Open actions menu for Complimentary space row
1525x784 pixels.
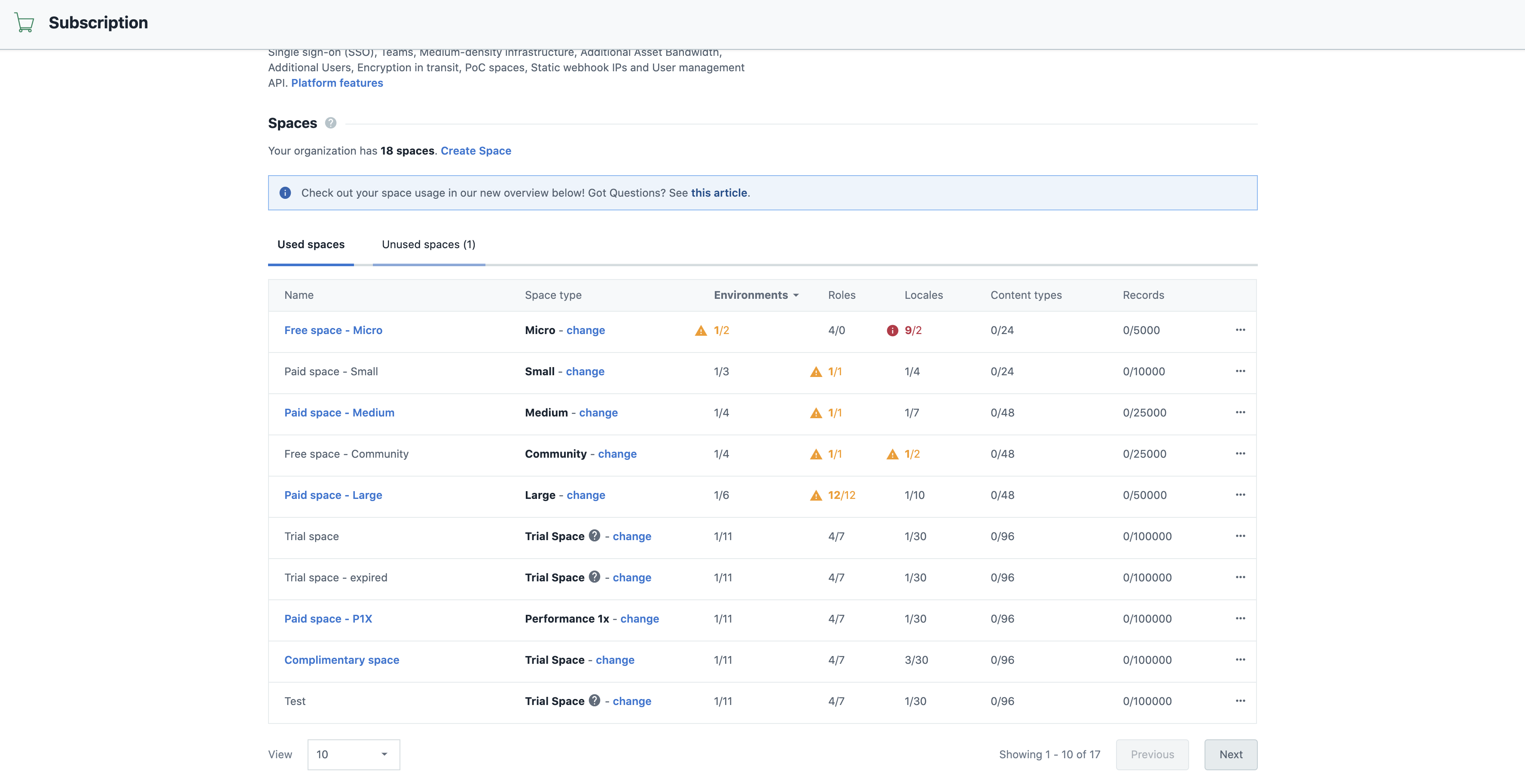[1240, 660]
